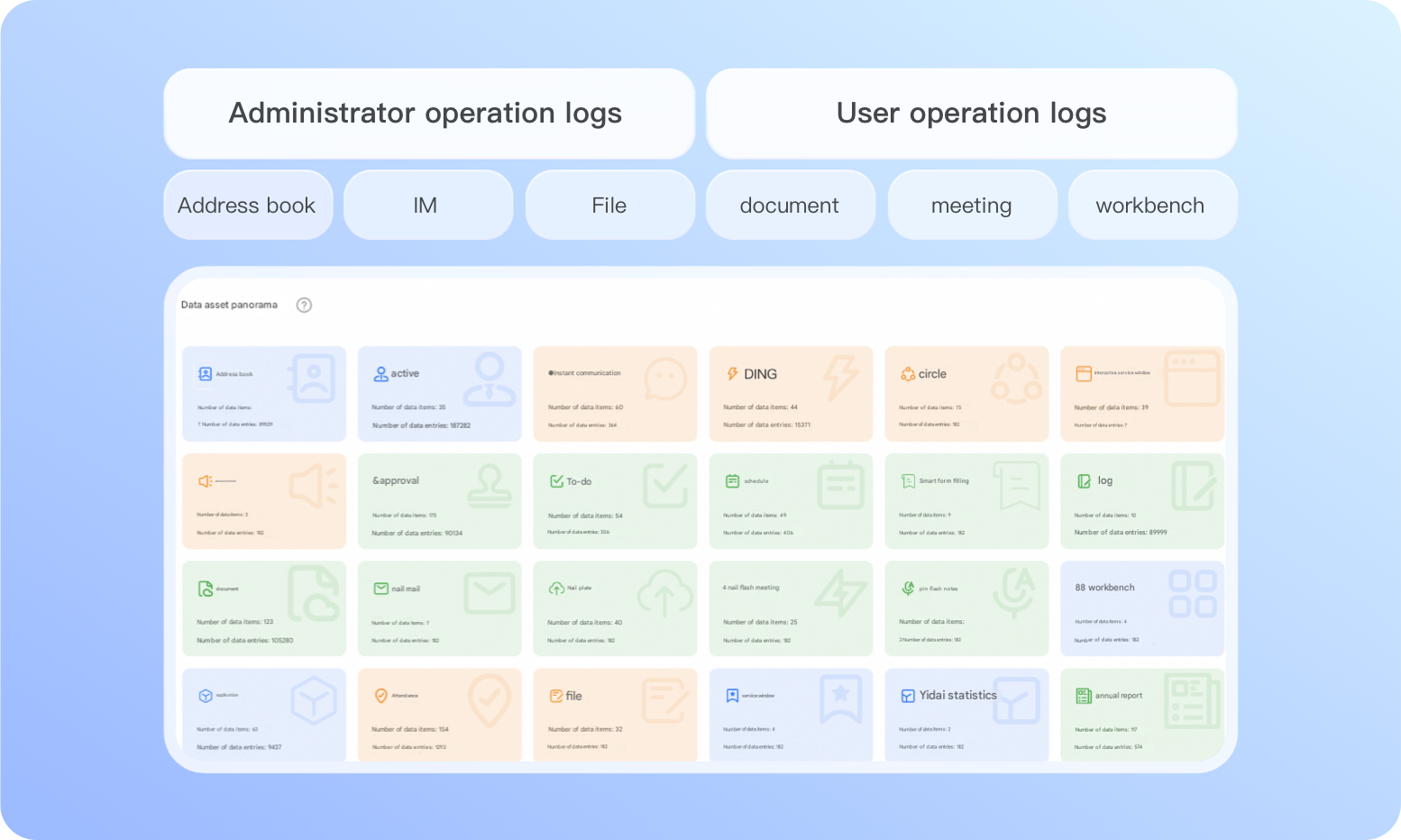Screen dimensions: 1401x840
Task: Select the Address book category button
Action: pos(248,205)
